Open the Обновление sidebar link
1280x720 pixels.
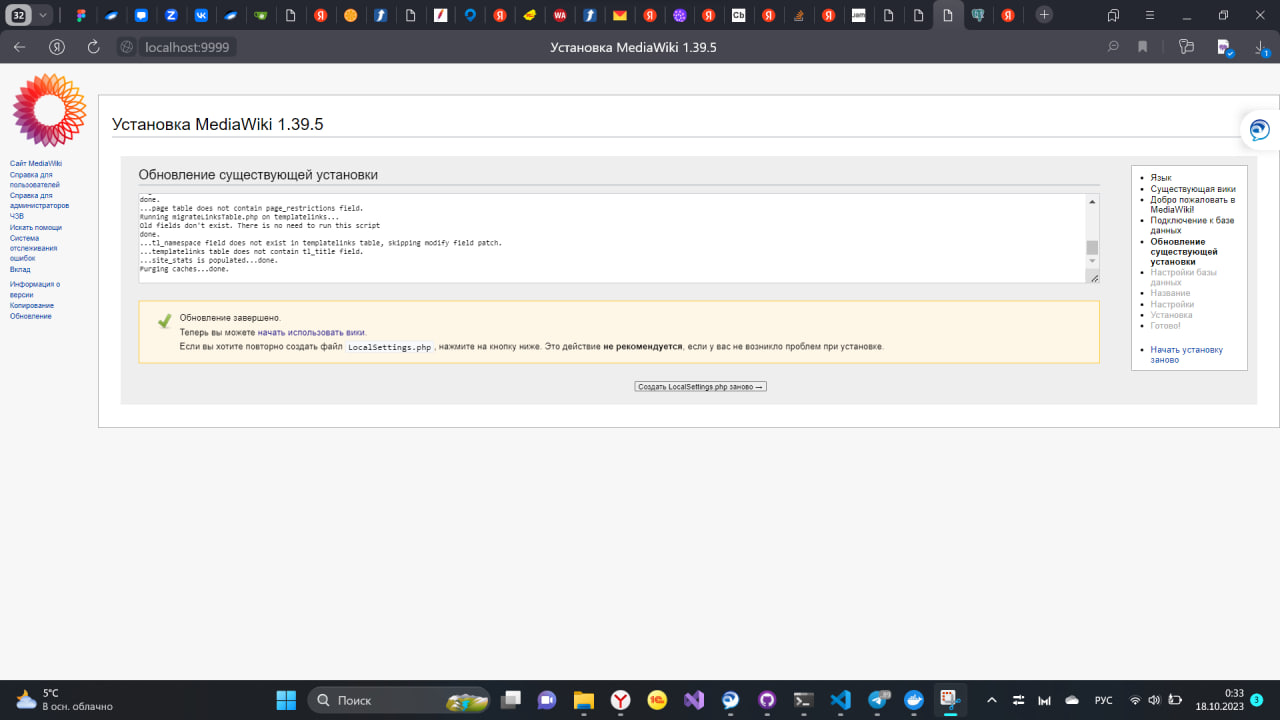tap(31, 316)
